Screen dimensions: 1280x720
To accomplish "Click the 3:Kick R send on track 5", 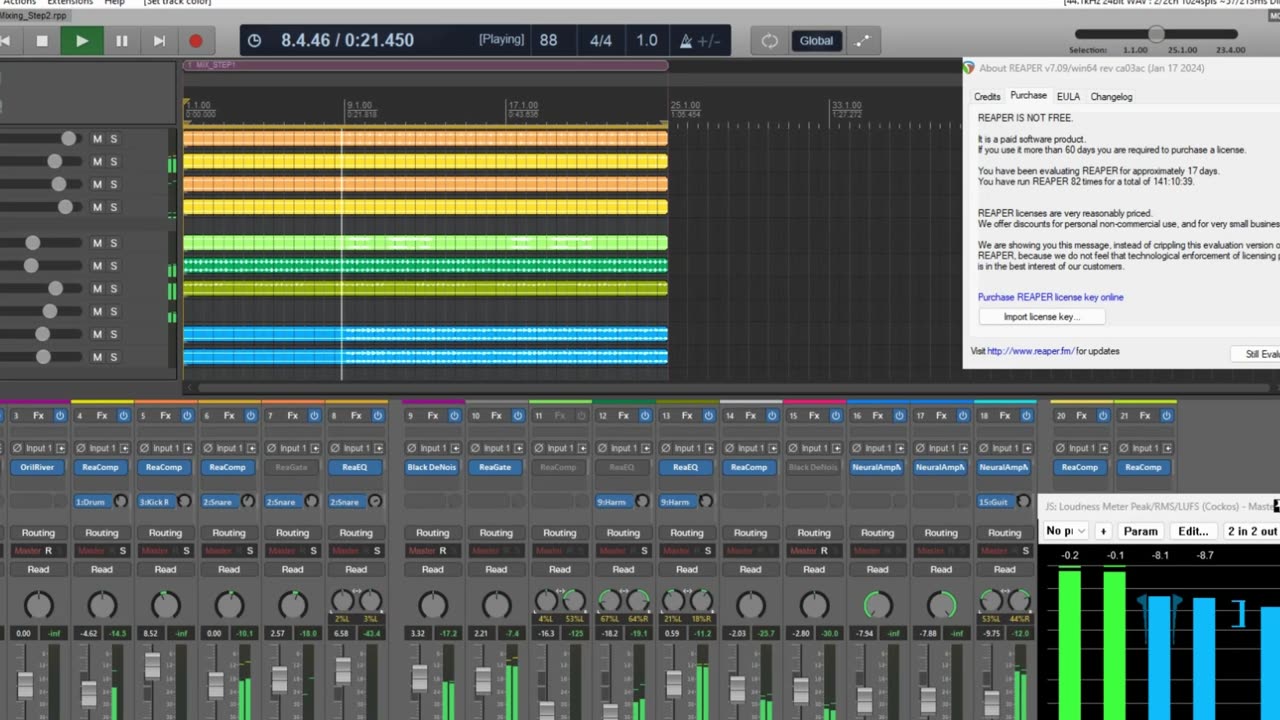I will tap(155, 501).
